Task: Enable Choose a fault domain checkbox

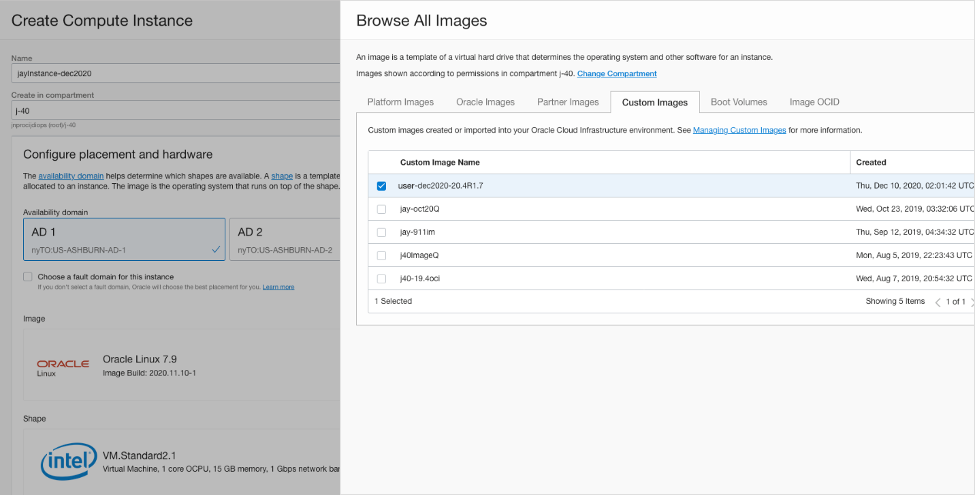Action: pos(28,276)
